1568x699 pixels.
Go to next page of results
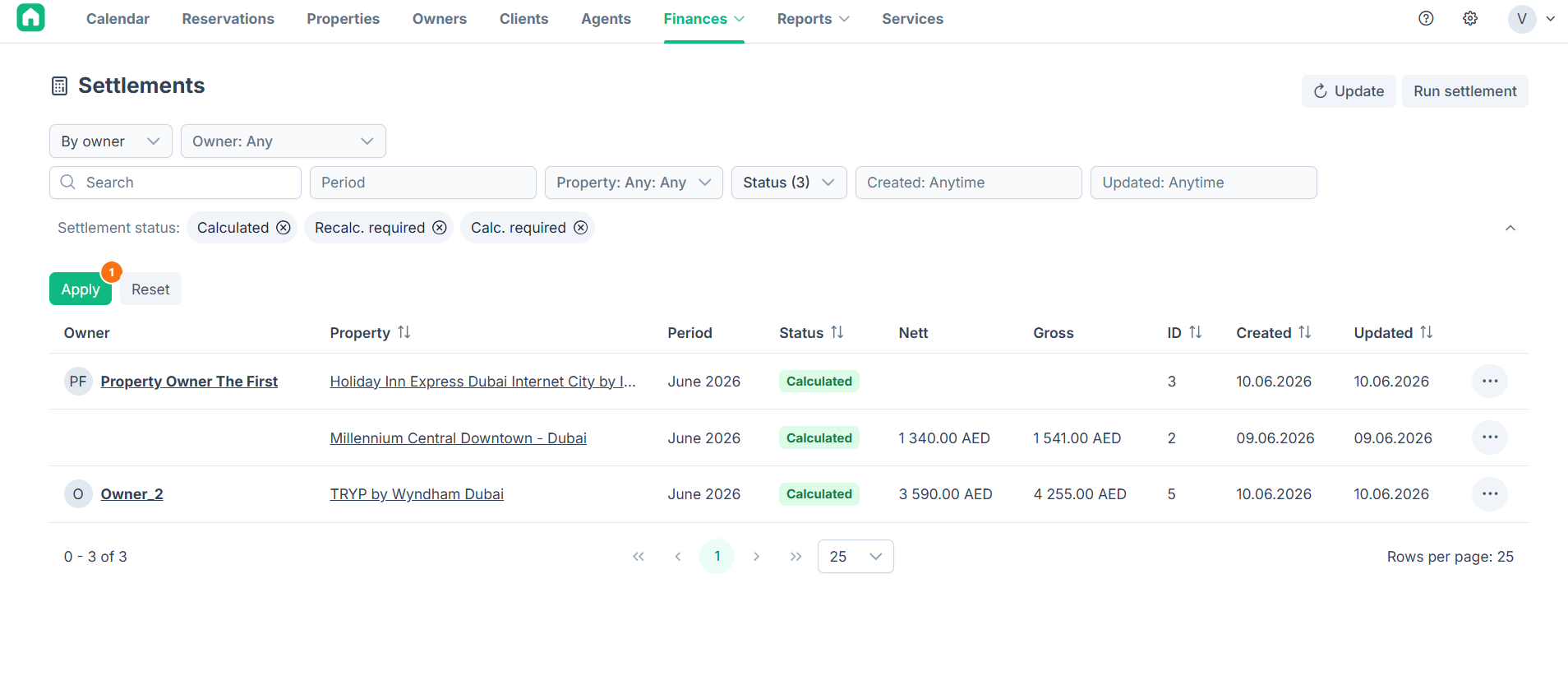point(756,557)
